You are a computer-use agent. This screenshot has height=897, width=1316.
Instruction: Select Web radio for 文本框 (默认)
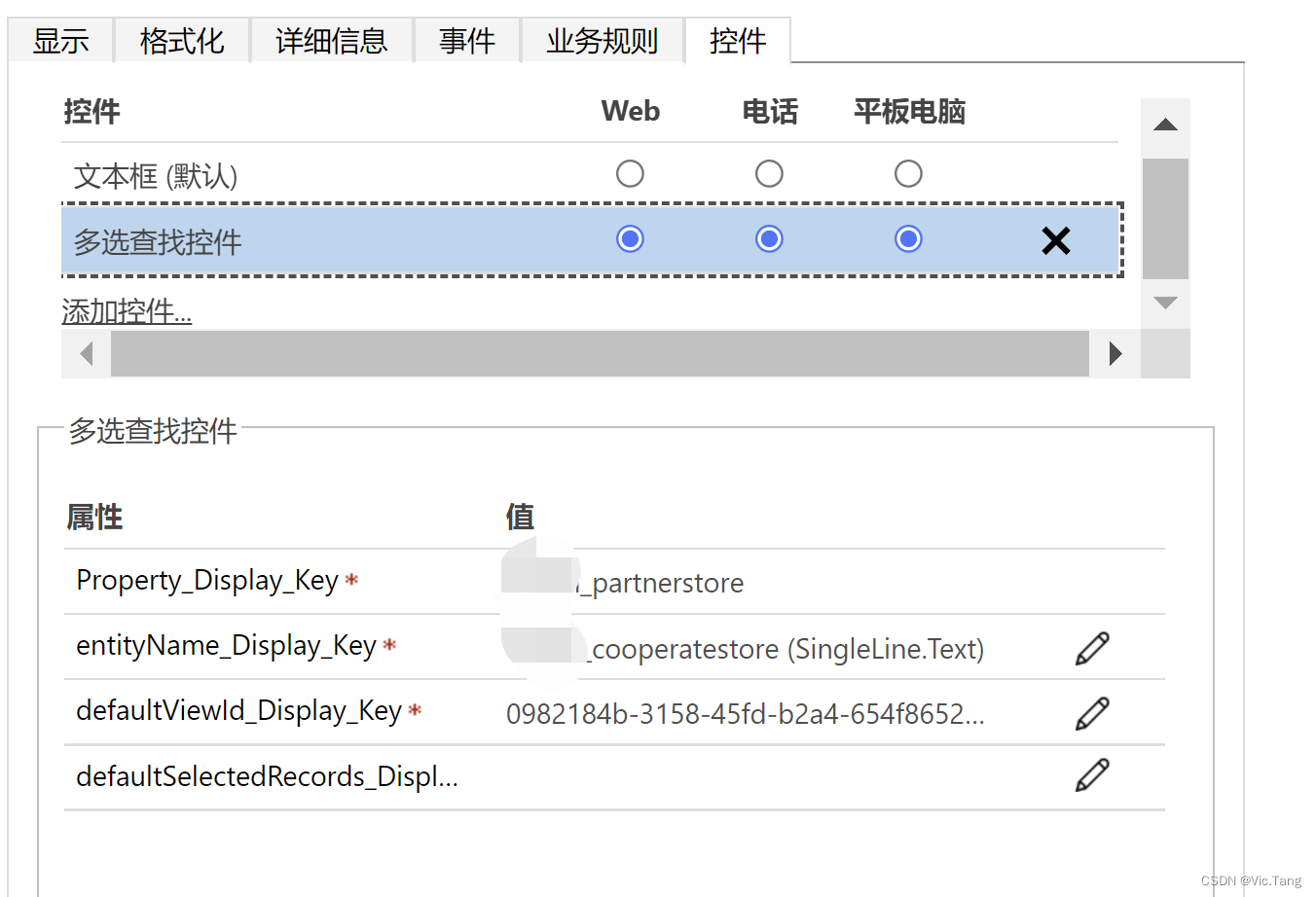[x=630, y=174]
